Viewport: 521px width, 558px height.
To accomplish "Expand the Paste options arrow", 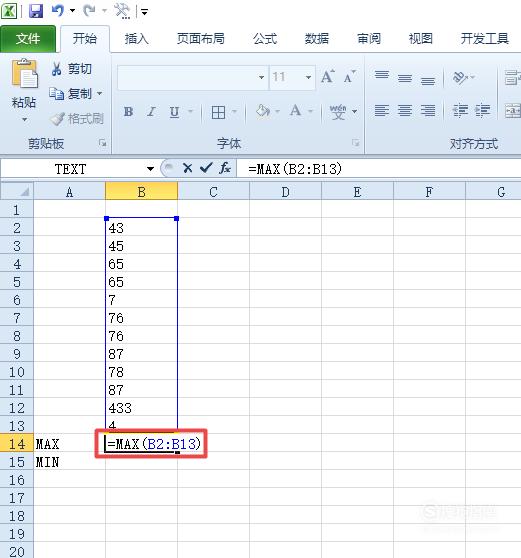I will click(x=24, y=120).
